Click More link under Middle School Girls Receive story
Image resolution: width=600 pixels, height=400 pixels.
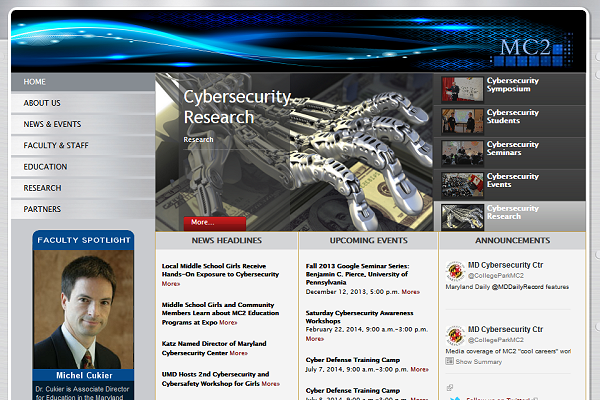coord(171,284)
